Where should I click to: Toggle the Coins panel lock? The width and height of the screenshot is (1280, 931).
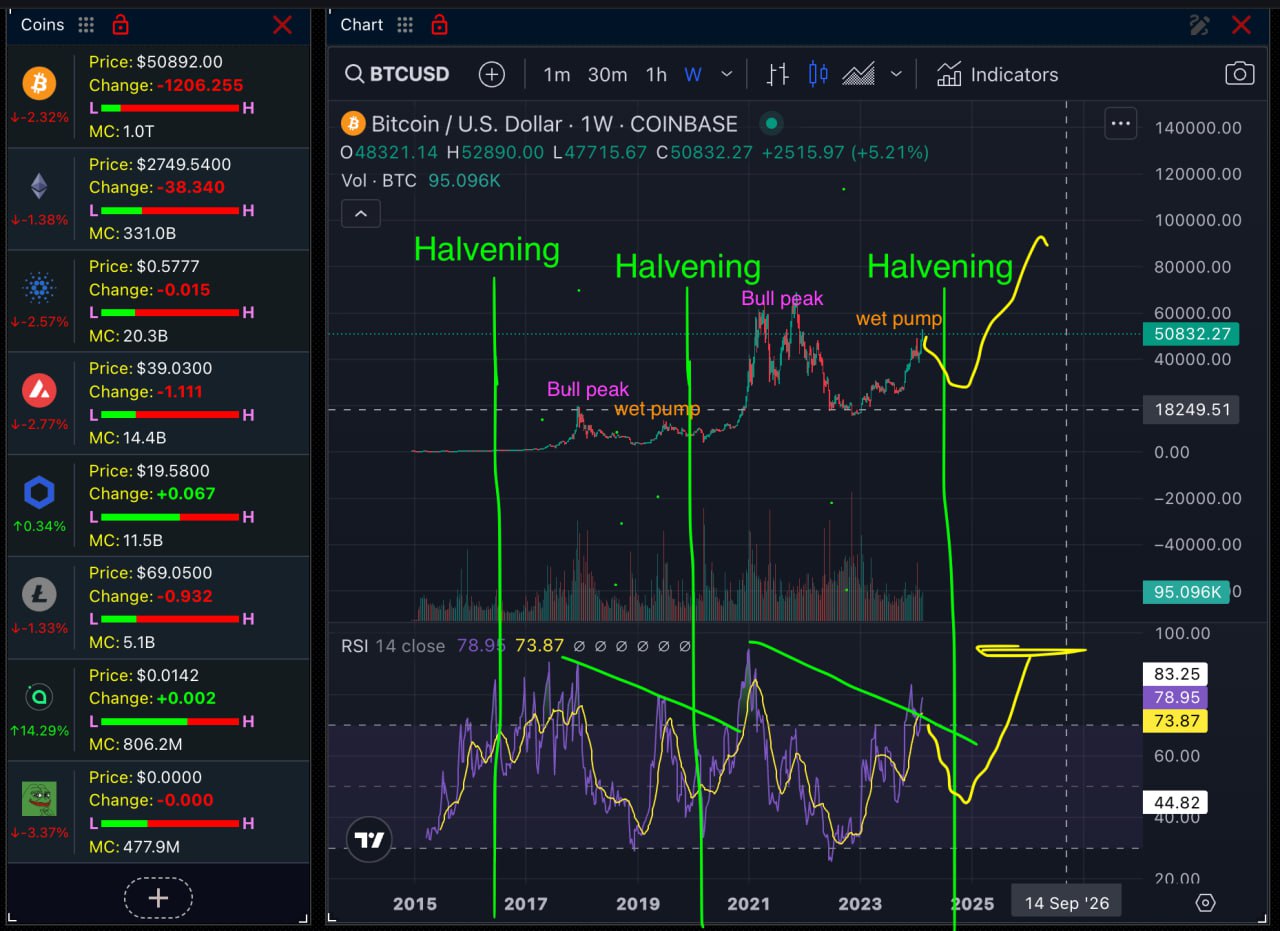[120, 25]
